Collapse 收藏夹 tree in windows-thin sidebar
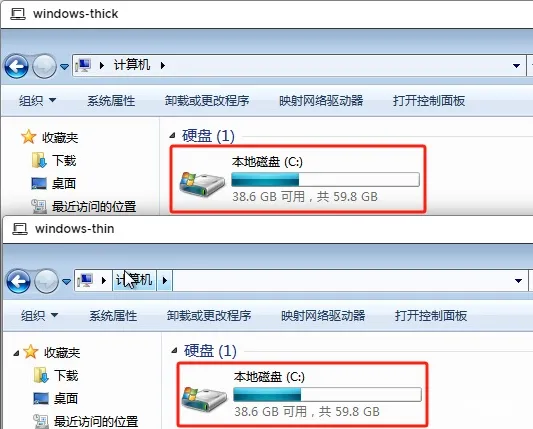 (x=16, y=353)
